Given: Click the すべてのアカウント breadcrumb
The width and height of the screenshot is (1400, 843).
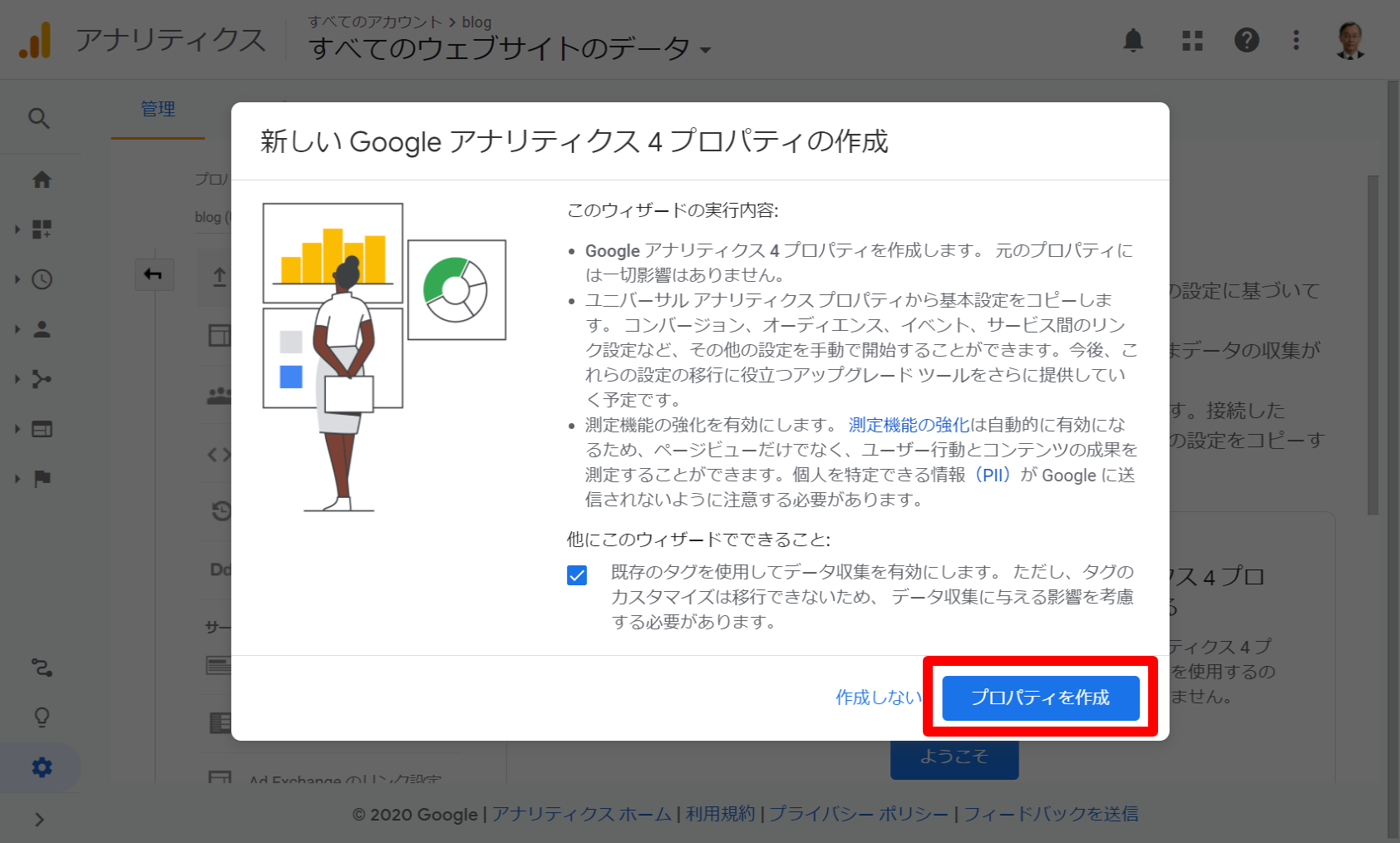Looking at the screenshot, I should tap(375, 22).
